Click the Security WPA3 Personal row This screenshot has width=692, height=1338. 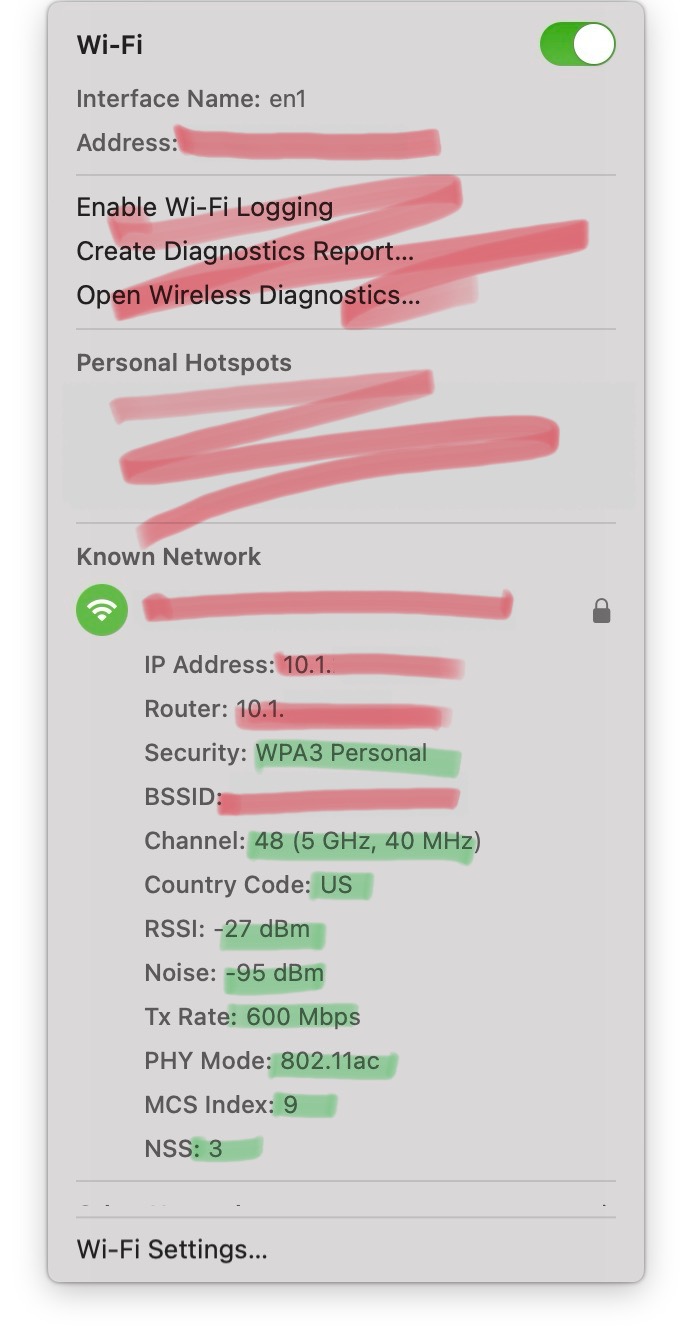[x=286, y=753]
